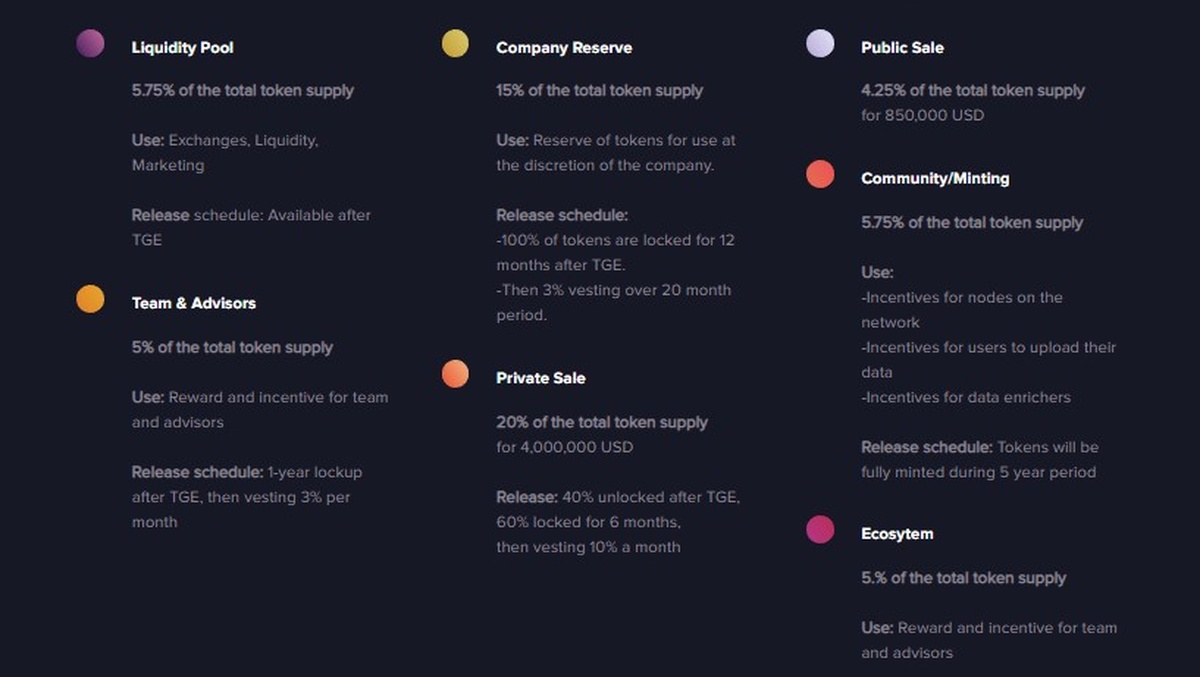The image size is (1200, 677).
Task: Click the lavender Public Sale dot
Action: click(x=820, y=44)
